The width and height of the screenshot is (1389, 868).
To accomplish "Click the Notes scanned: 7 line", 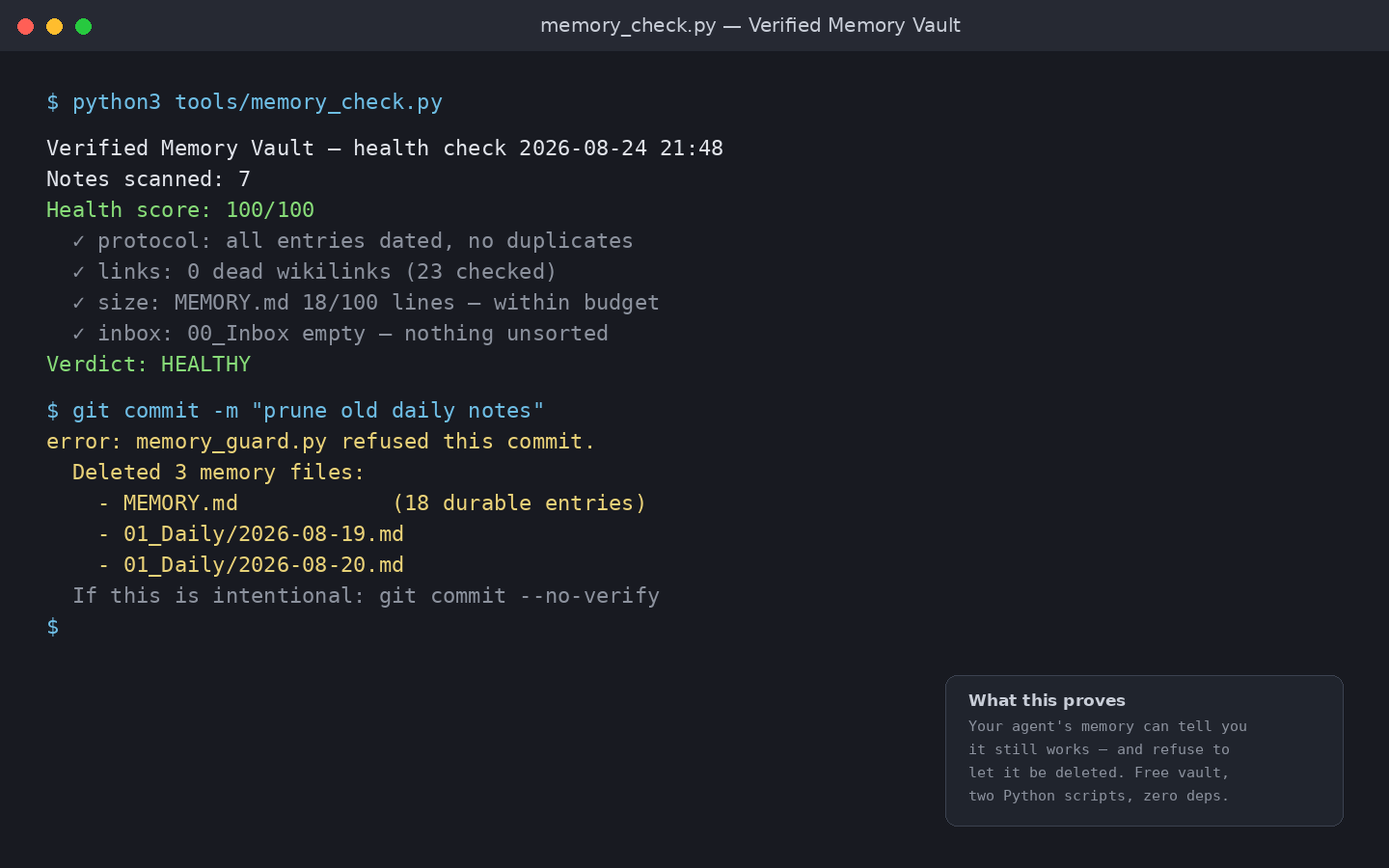I will [148, 179].
